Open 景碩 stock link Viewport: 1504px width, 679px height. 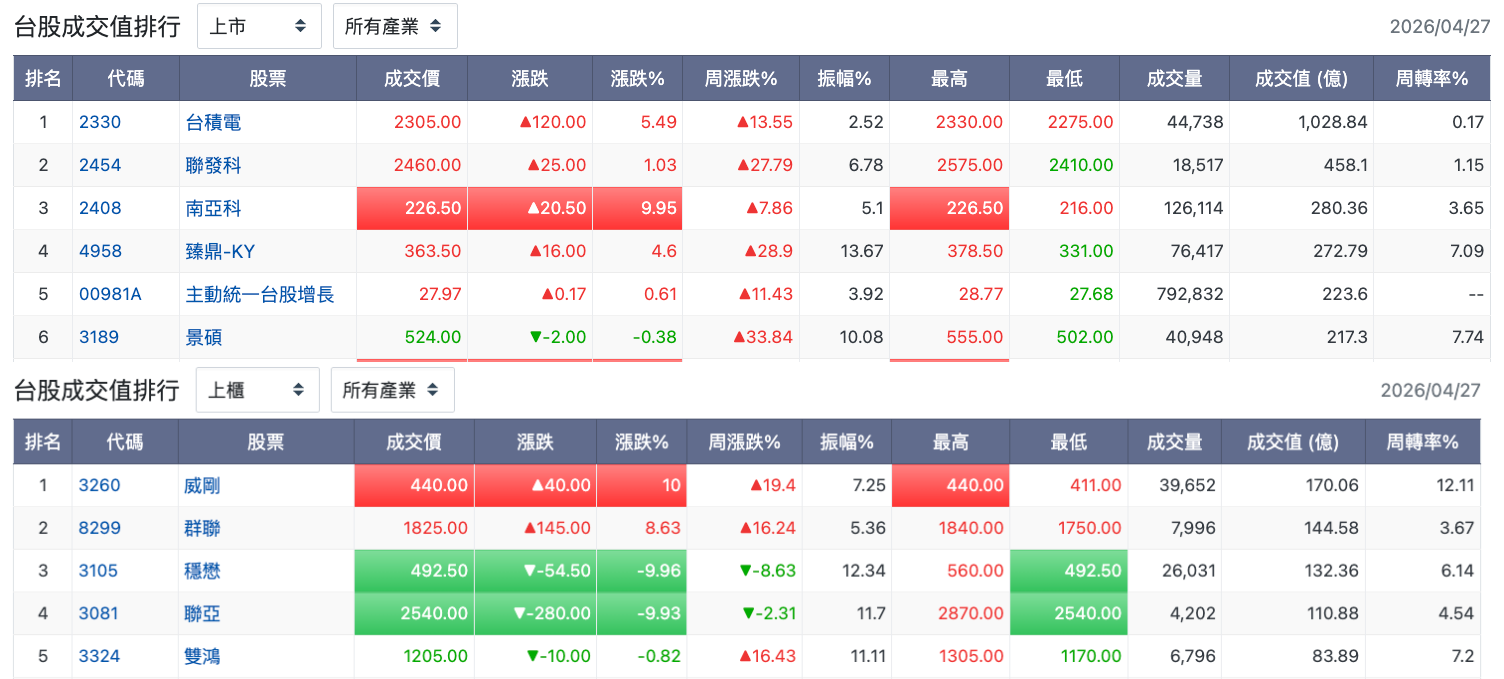pyautogui.click(x=204, y=337)
